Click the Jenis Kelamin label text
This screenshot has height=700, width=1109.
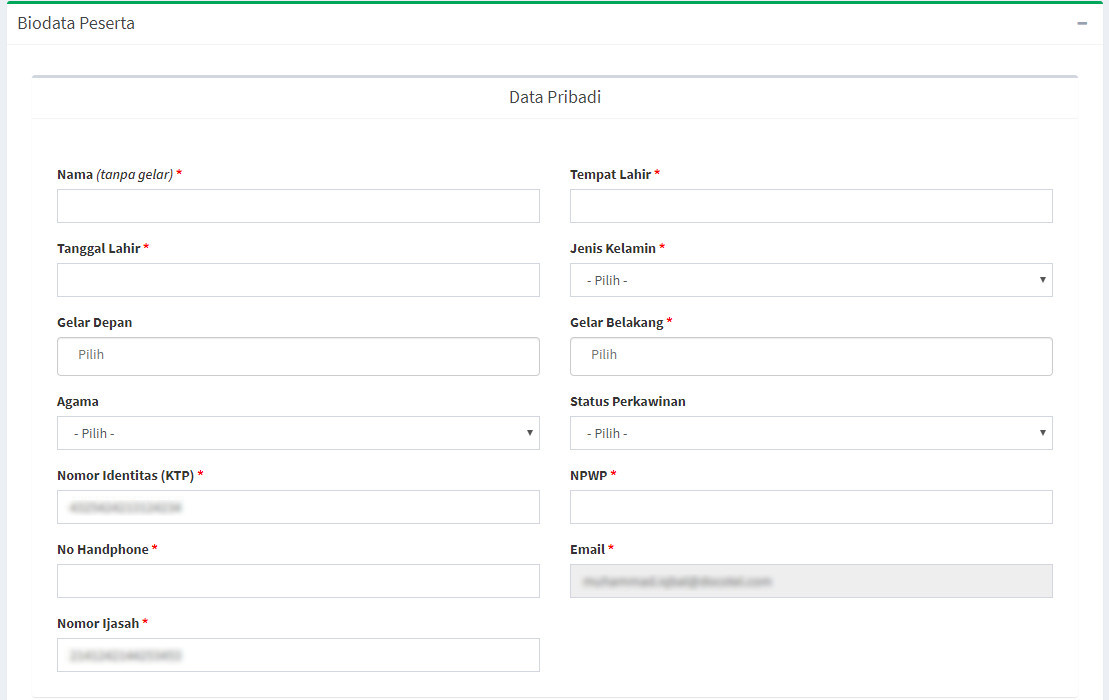coord(612,248)
